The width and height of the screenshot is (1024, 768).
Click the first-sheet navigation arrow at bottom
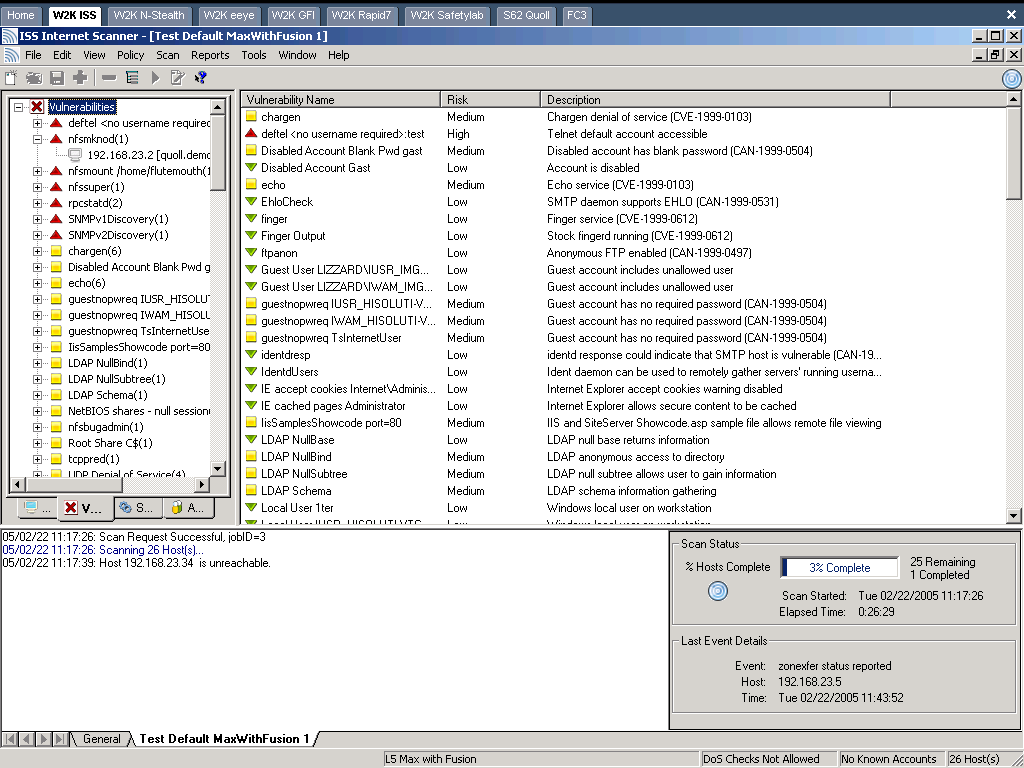point(10,739)
